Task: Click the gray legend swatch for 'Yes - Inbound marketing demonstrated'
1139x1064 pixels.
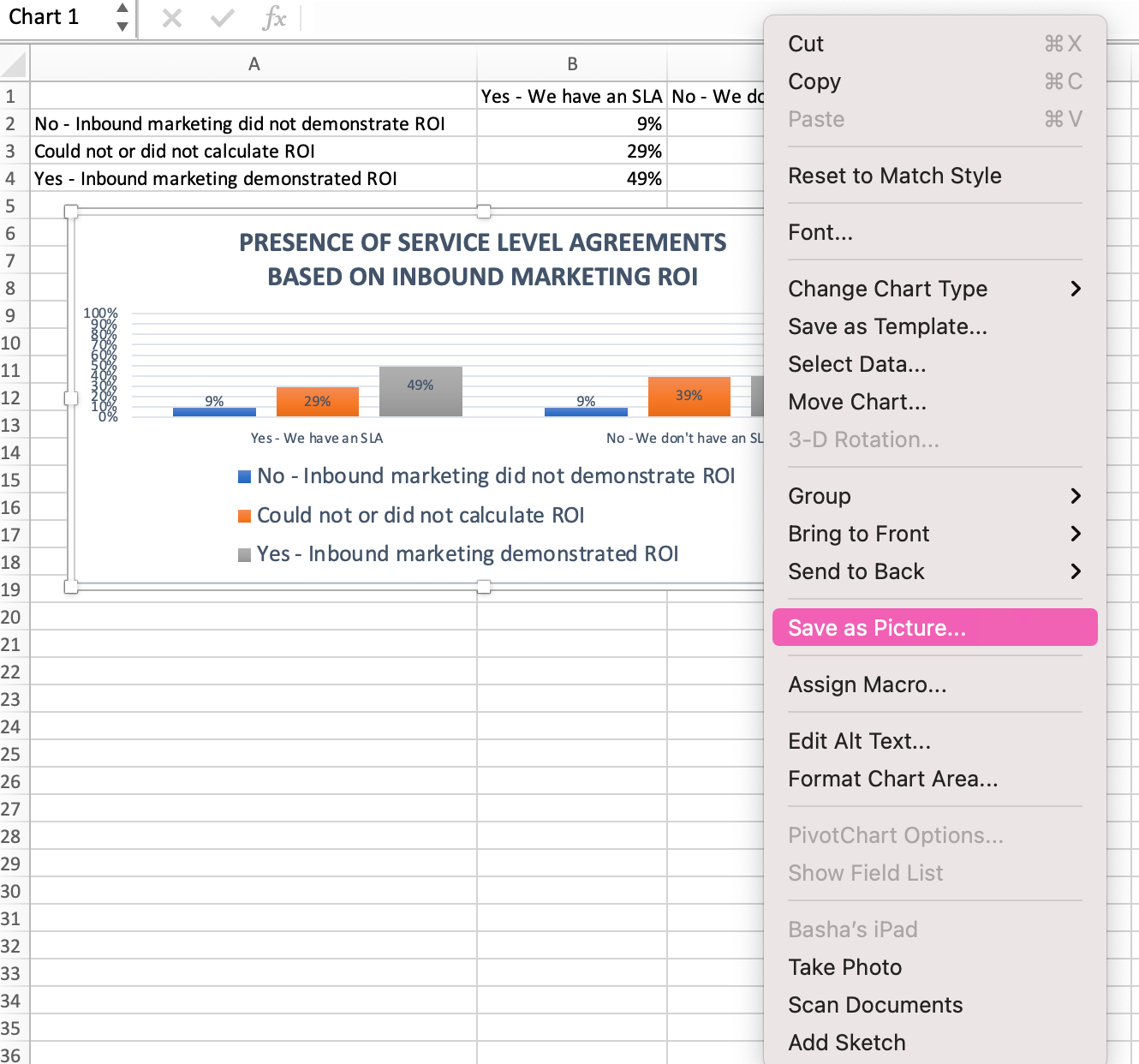Action: pyautogui.click(x=244, y=555)
